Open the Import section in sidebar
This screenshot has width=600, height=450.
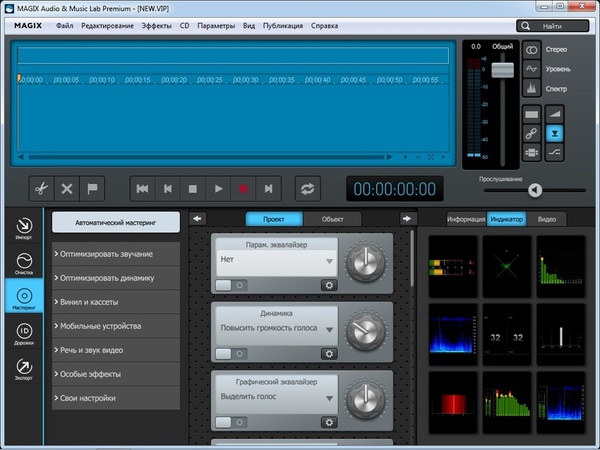click(24, 228)
